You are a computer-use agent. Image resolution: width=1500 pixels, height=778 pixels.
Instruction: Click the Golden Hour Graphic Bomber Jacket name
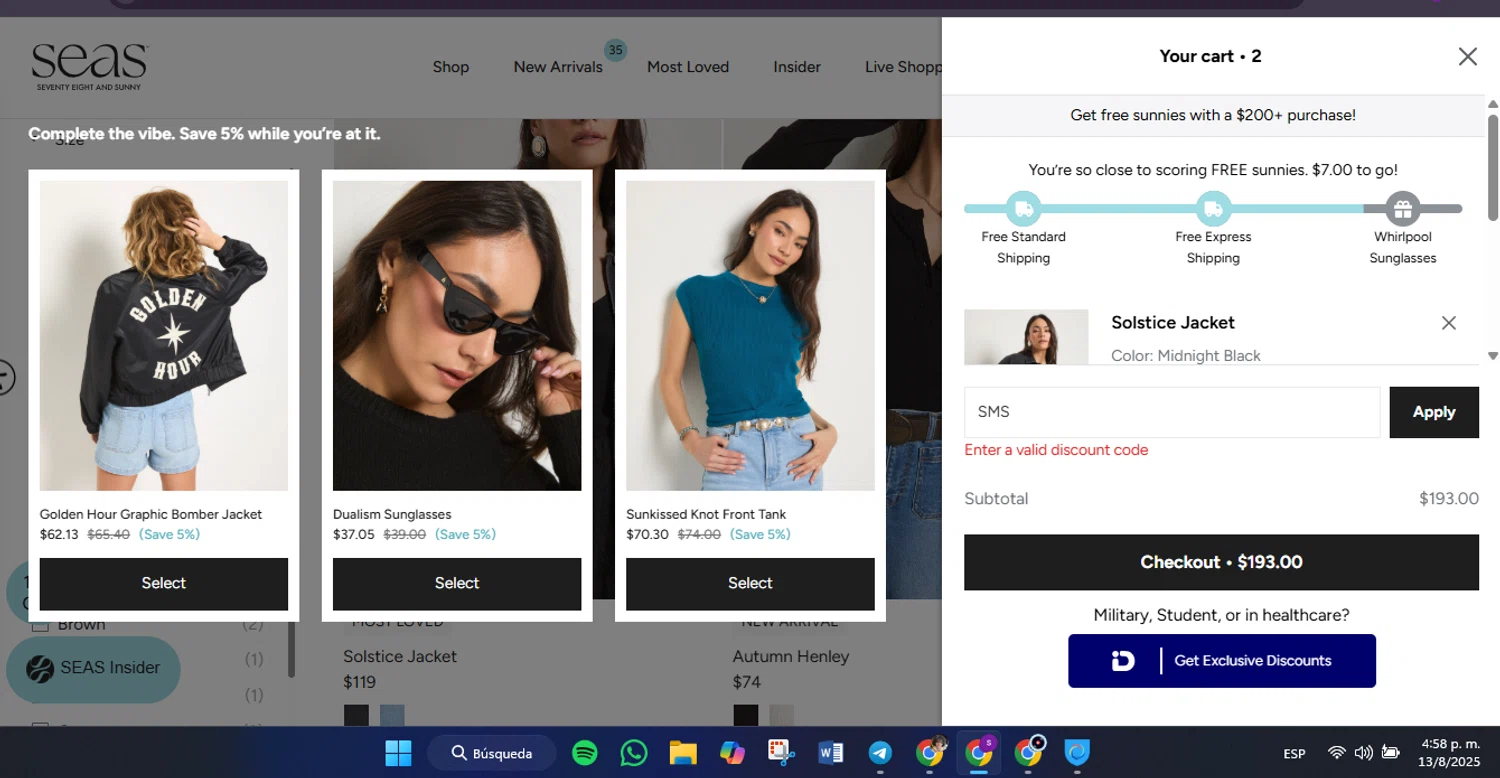pos(151,514)
